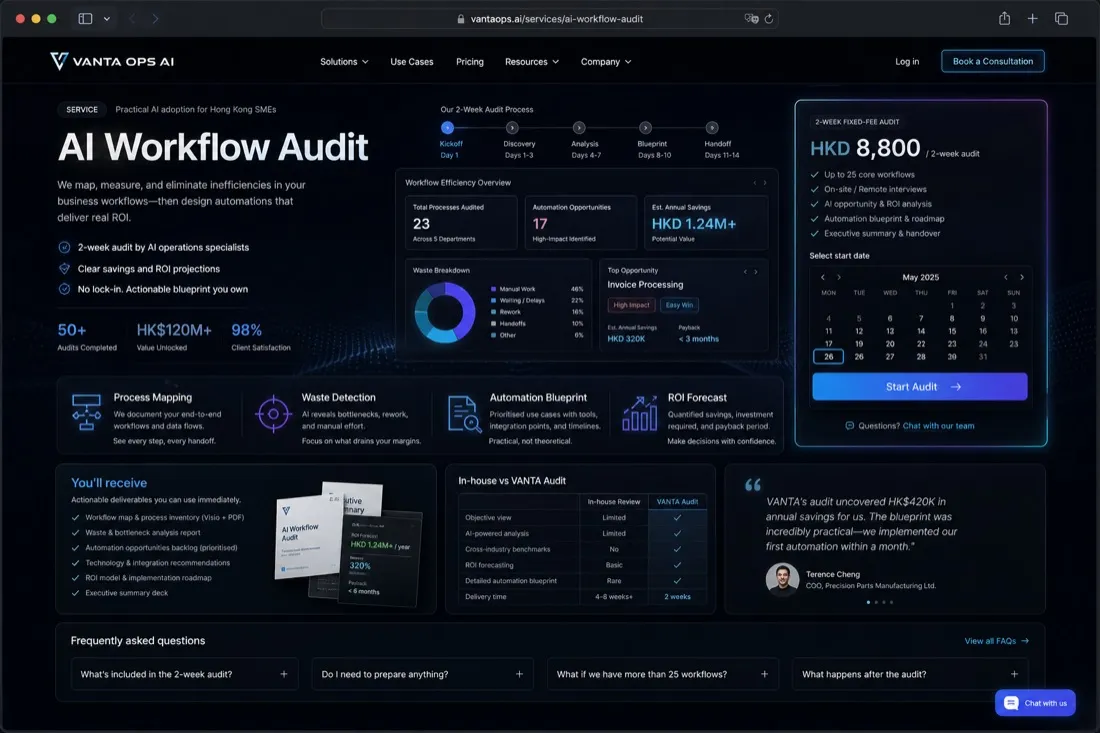Click Terence Cheng's avatar photo
This screenshot has height=733, width=1100.
coord(782,579)
